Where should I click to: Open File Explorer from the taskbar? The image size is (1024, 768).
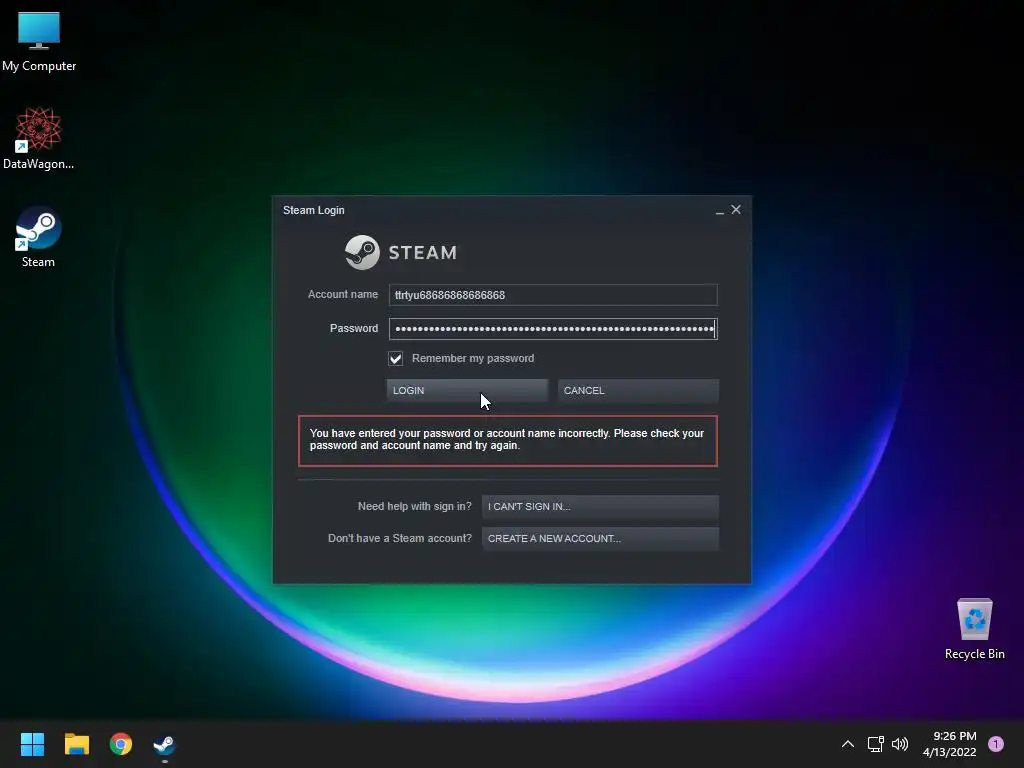point(76,744)
